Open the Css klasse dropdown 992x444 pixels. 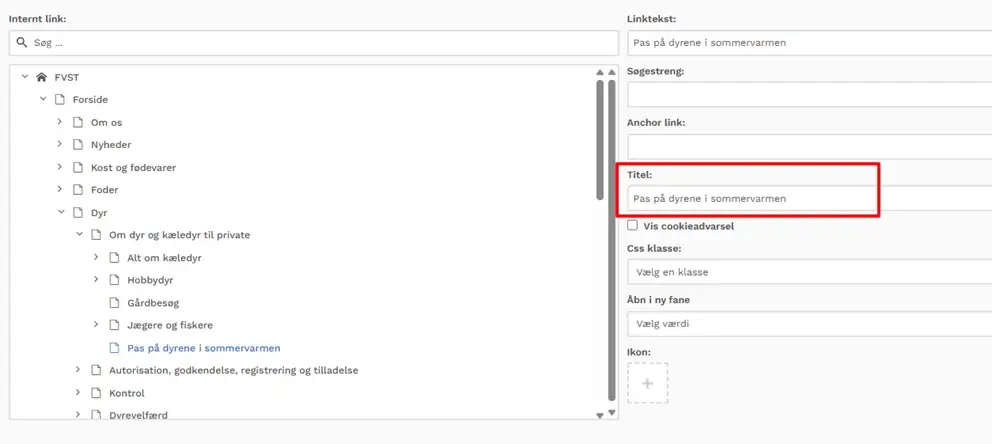pyautogui.click(x=808, y=272)
